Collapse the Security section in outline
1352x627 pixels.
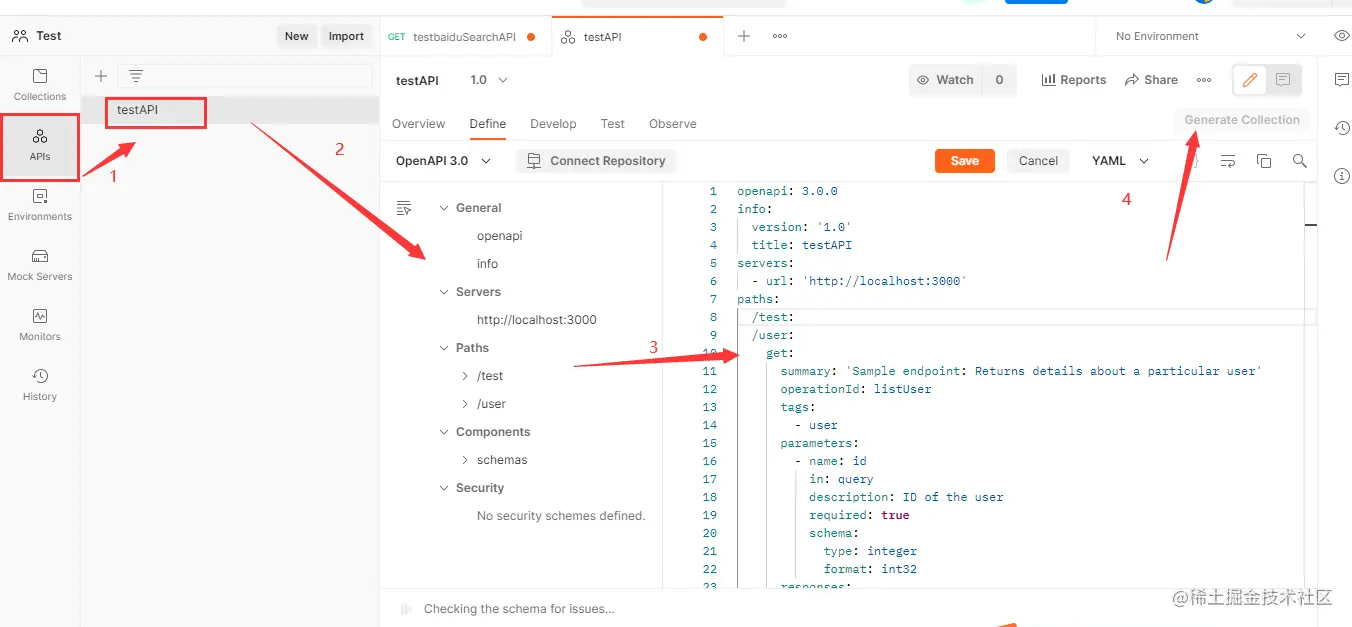445,488
